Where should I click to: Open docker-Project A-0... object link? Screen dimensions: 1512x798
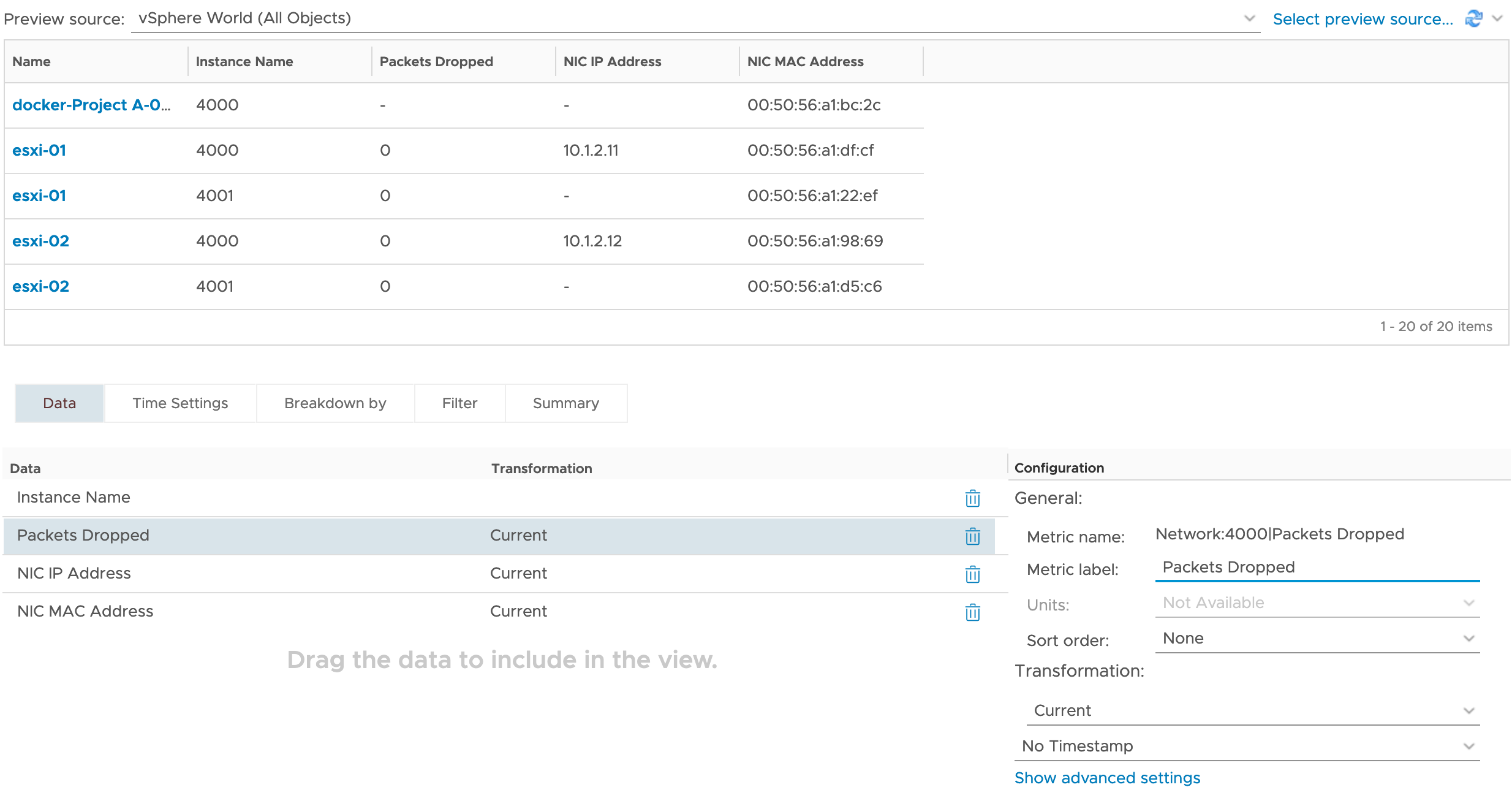click(x=91, y=105)
